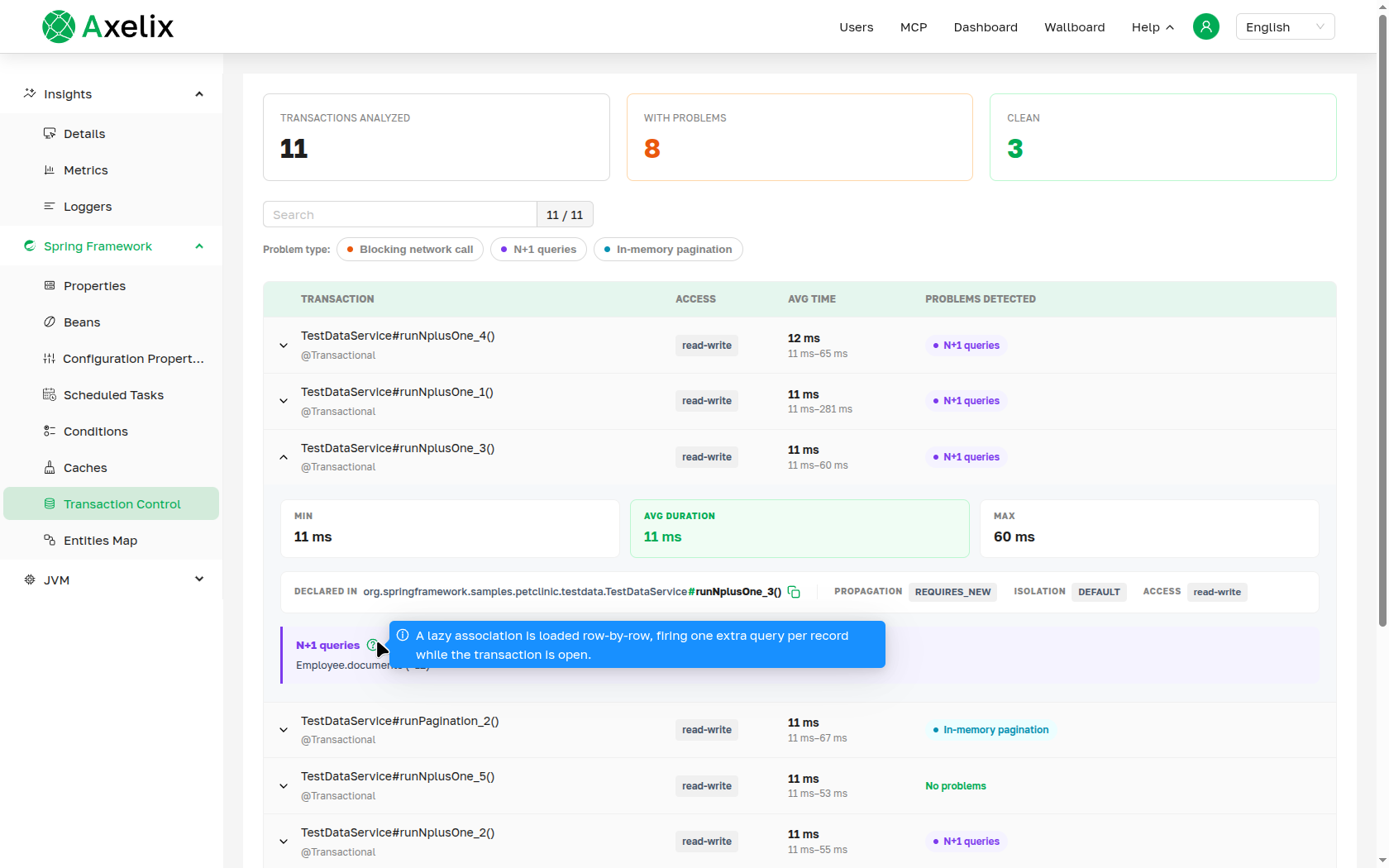Open the MCP page
The image size is (1389, 868).
point(914,27)
